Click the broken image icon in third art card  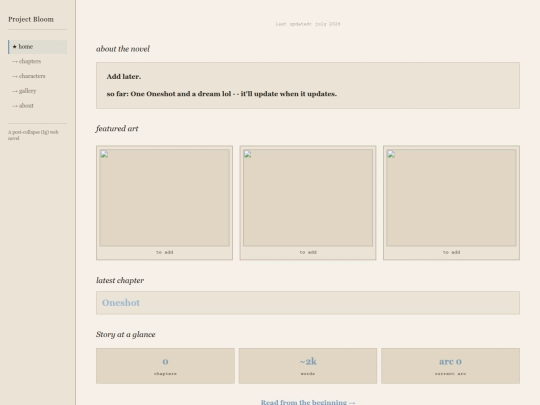click(391, 154)
